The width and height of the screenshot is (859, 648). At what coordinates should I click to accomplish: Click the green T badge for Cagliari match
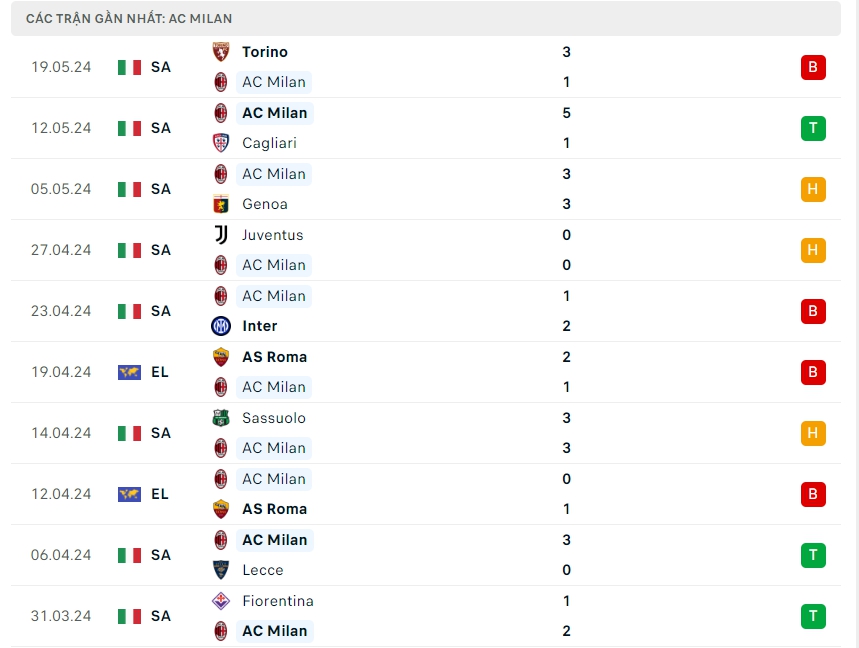tap(813, 128)
